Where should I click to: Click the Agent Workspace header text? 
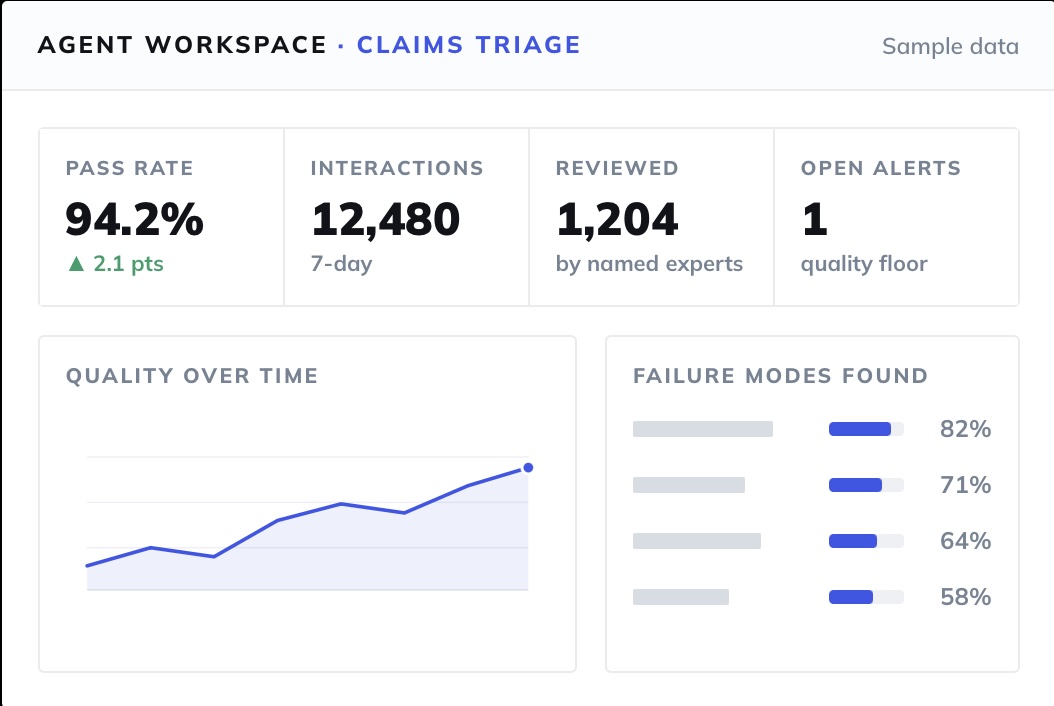pos(182,45)
